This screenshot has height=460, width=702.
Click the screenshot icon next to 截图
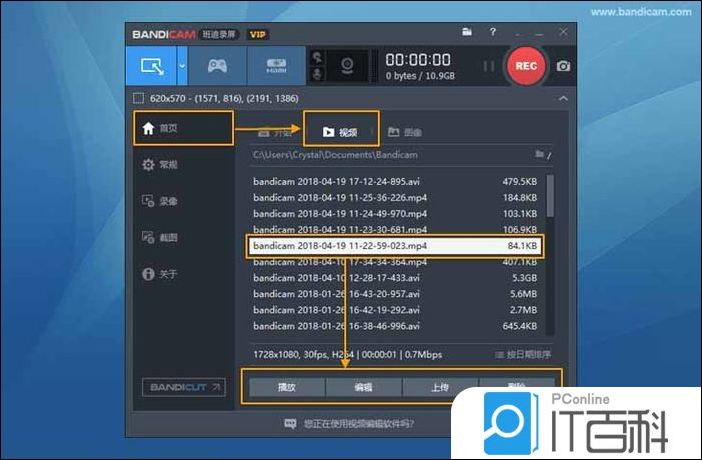point(148,237)
